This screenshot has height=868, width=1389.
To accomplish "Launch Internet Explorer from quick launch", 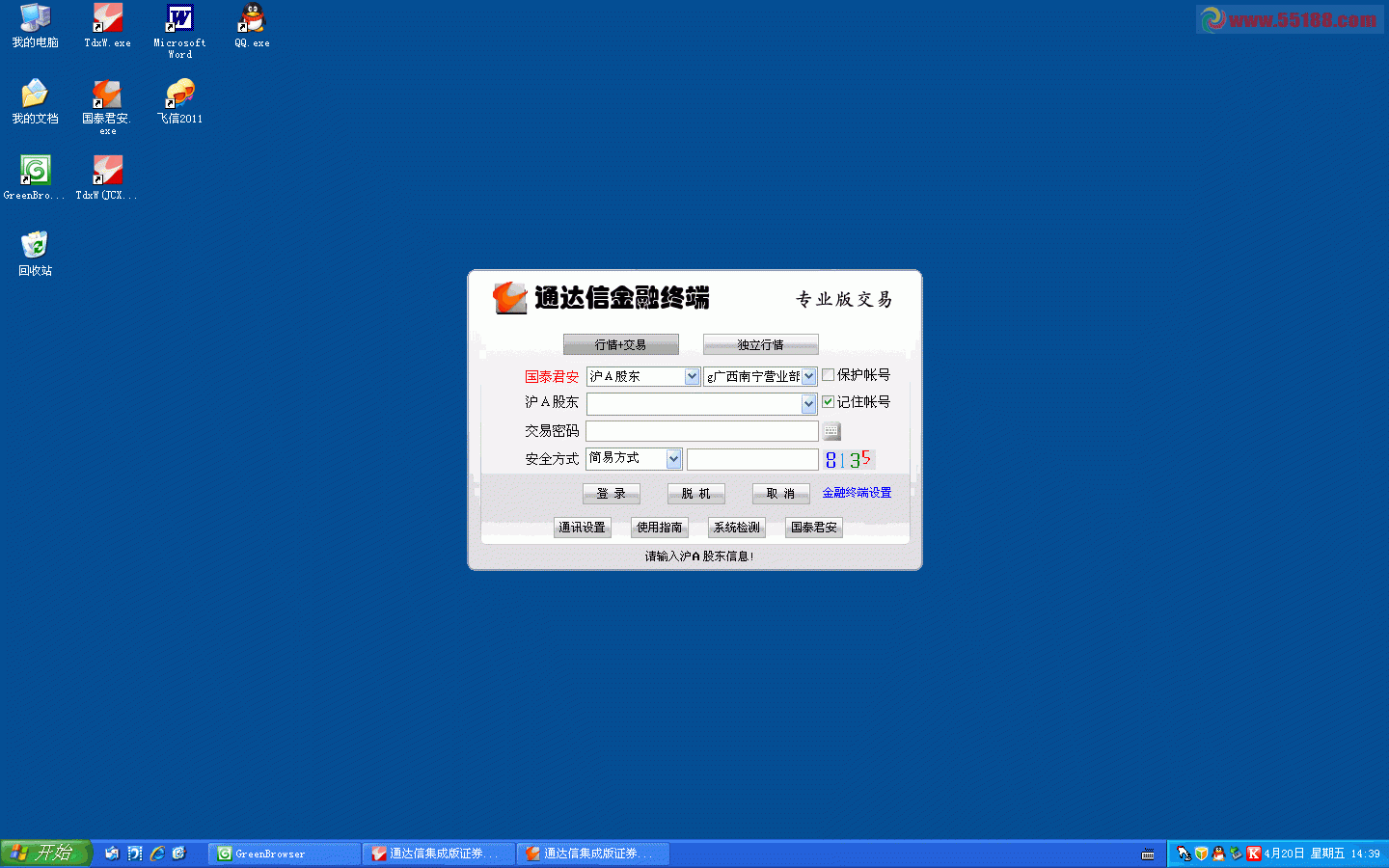I will 156,854.
